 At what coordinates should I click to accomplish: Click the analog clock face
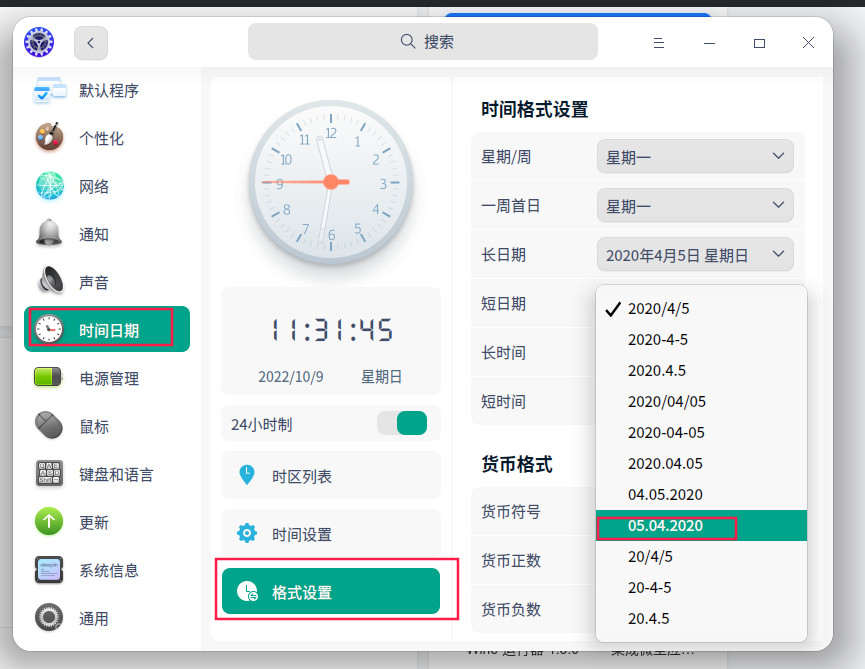click(331, 182)
